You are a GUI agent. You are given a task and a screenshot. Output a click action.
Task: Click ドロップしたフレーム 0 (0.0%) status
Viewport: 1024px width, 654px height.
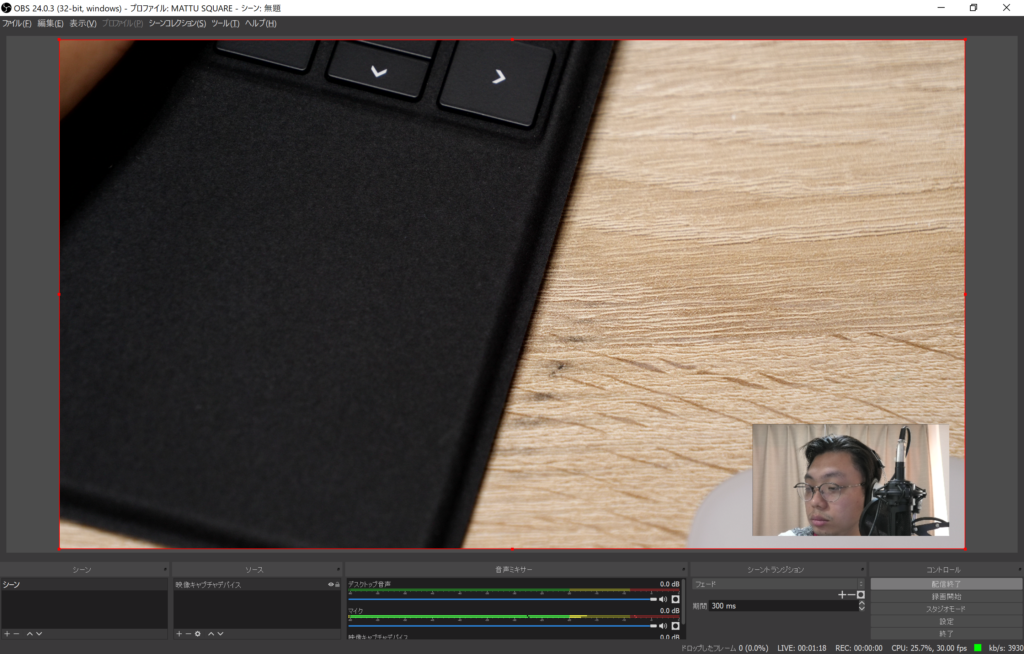tap(724, 648)
